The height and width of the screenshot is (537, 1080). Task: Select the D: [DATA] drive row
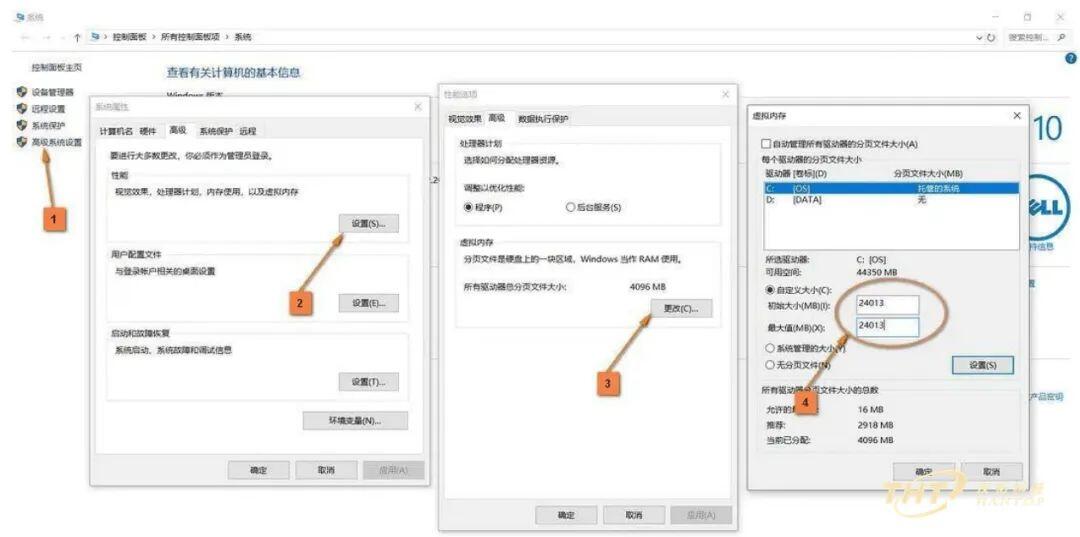point(891,200)
